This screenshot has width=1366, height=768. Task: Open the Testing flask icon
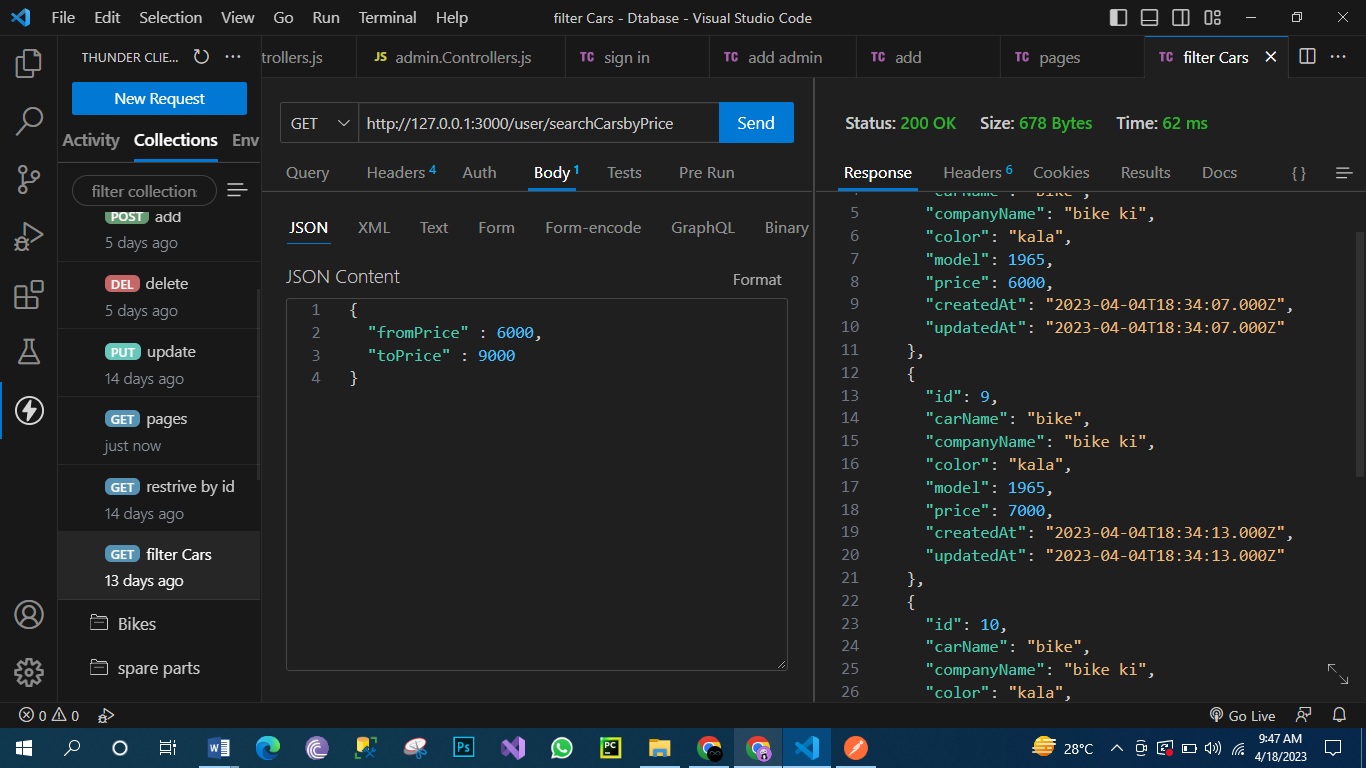(x=28, y=350)
